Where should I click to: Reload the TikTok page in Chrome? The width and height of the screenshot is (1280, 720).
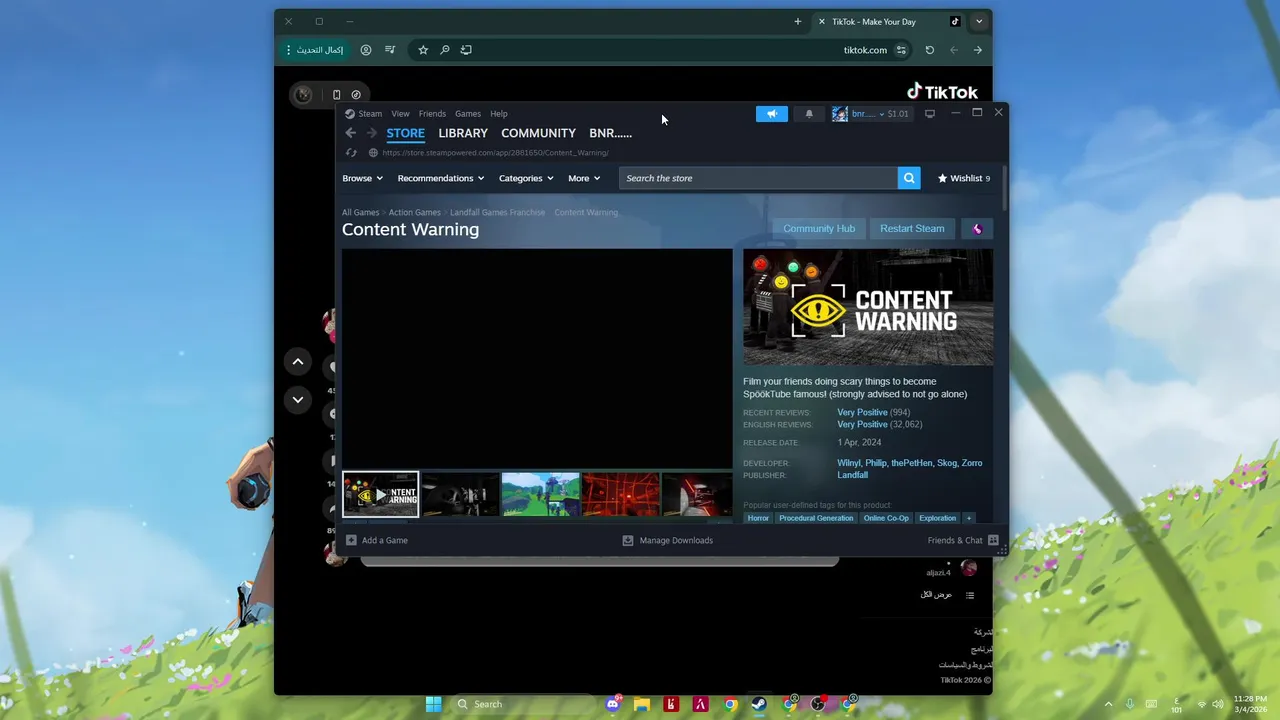[x=929, y=50]
